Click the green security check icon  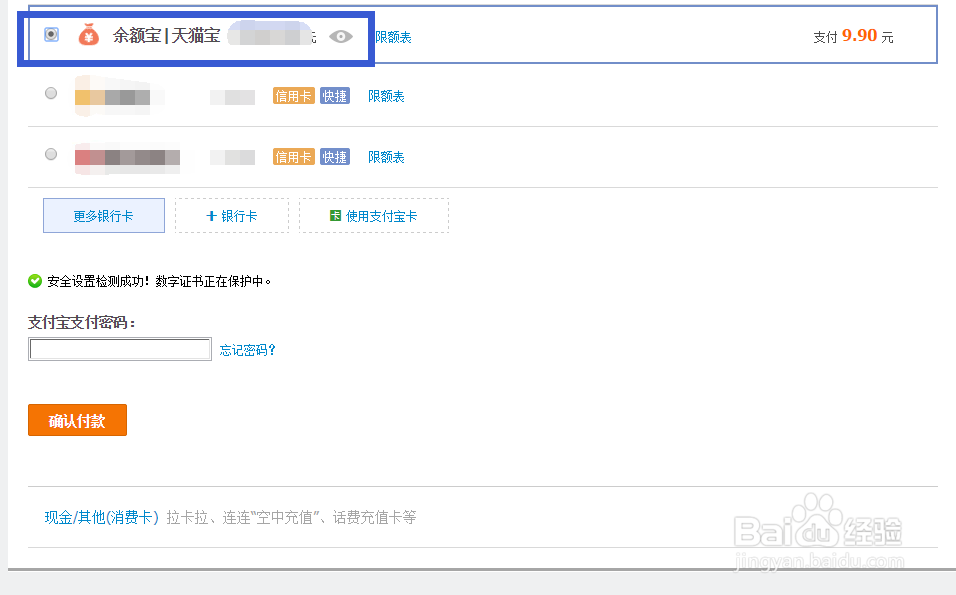(x=35, y=281)
